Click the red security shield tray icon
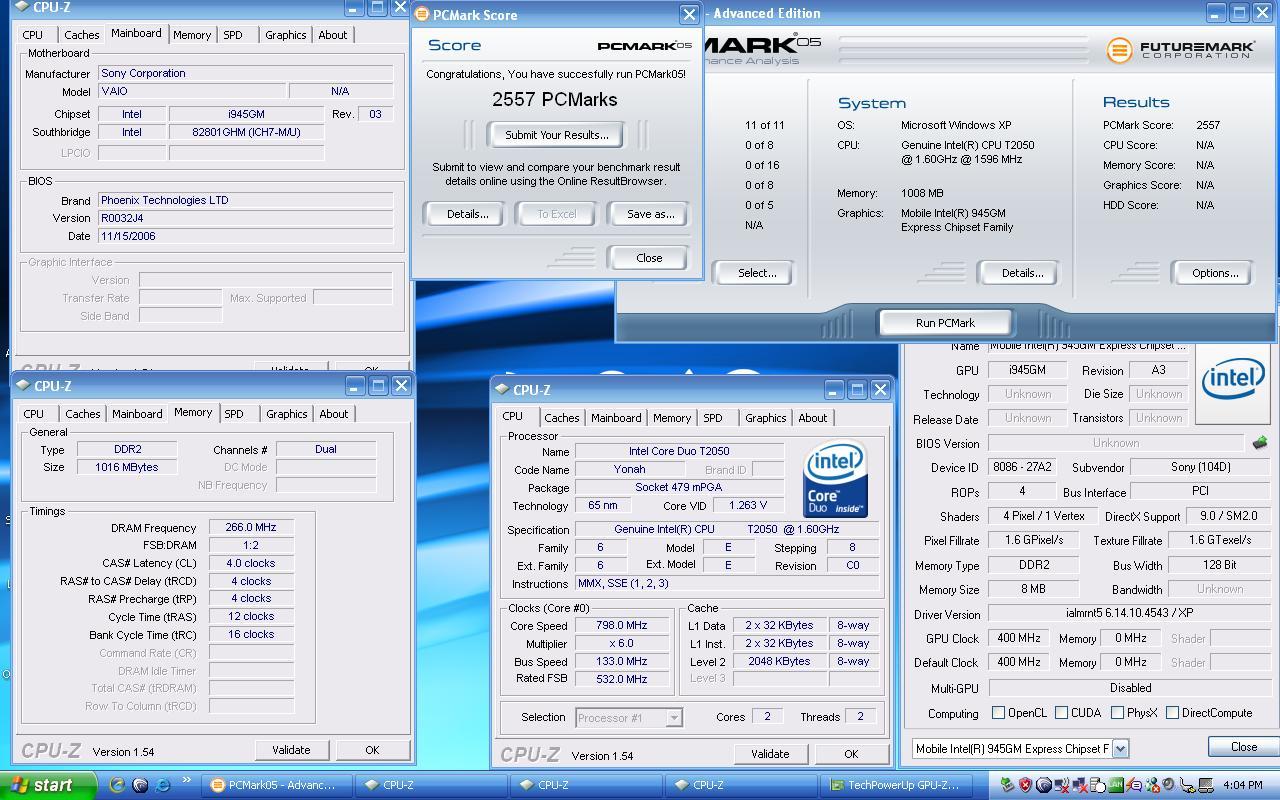Screen dimensions: 1280x800 pos(1025,785)
